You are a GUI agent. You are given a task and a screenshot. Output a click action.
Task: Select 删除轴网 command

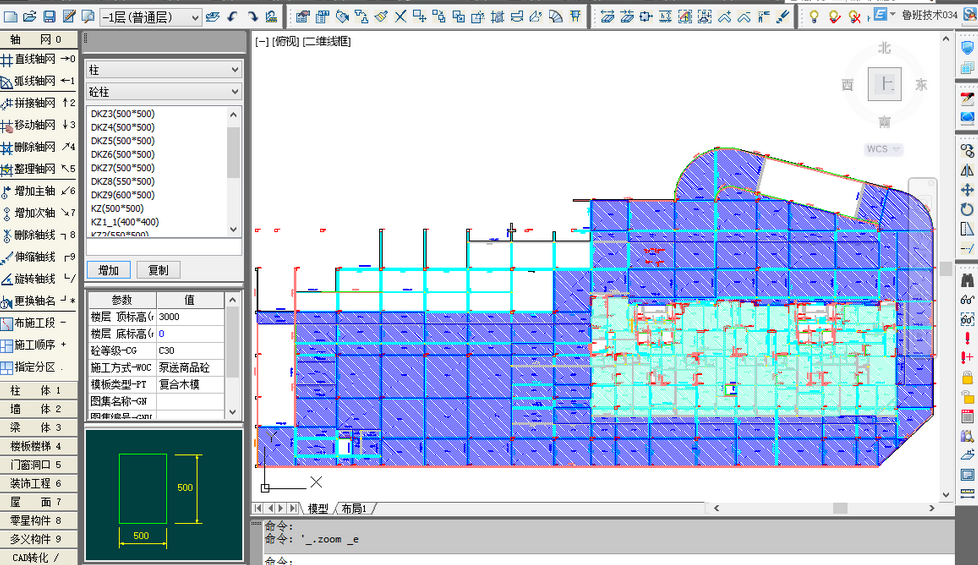tap(39, 147)
